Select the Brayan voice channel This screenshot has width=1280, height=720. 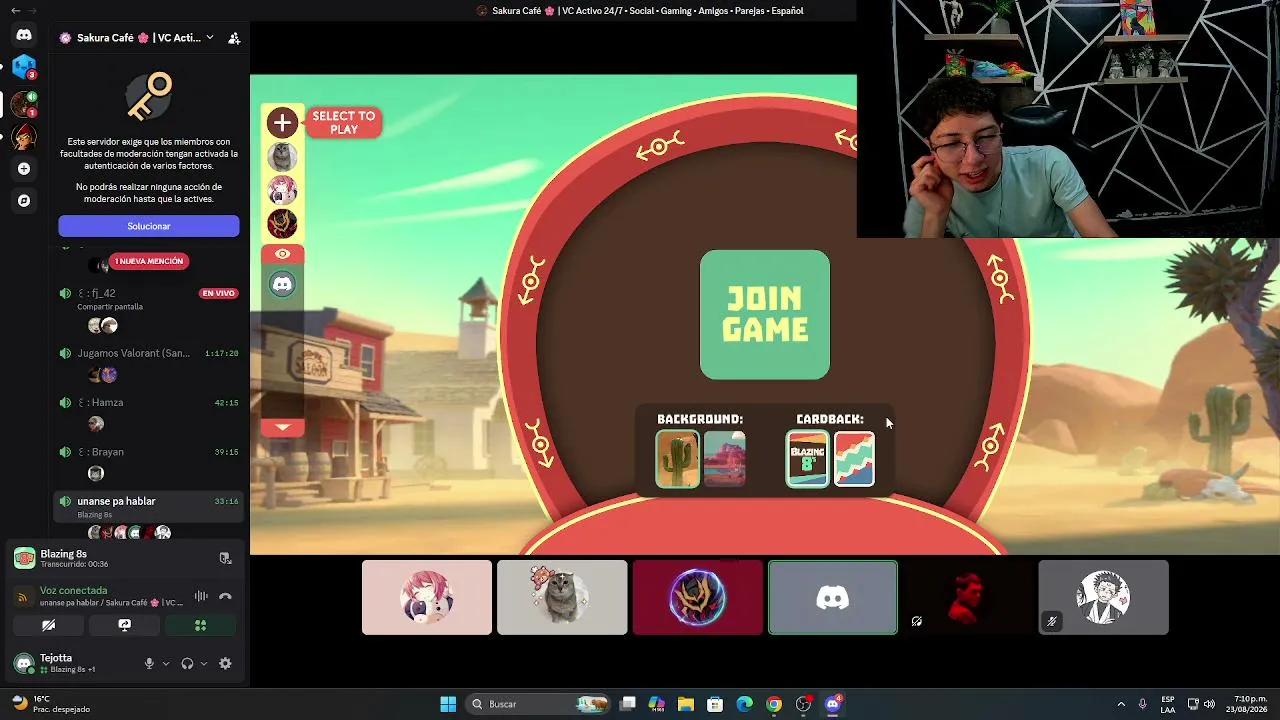(148, 452)
